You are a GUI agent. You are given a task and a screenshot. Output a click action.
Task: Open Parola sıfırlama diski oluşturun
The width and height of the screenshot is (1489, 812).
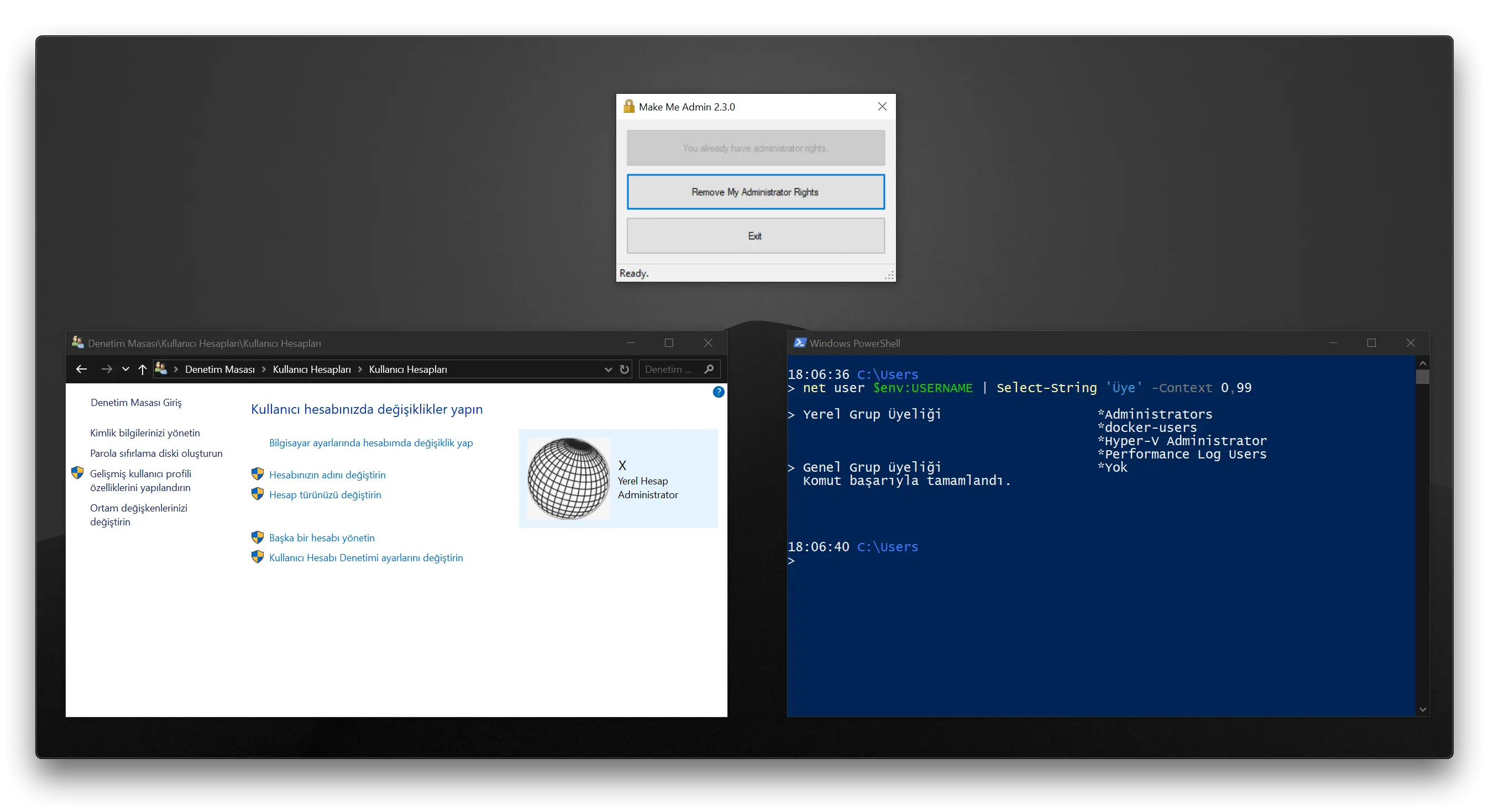(x=156, y=453)
